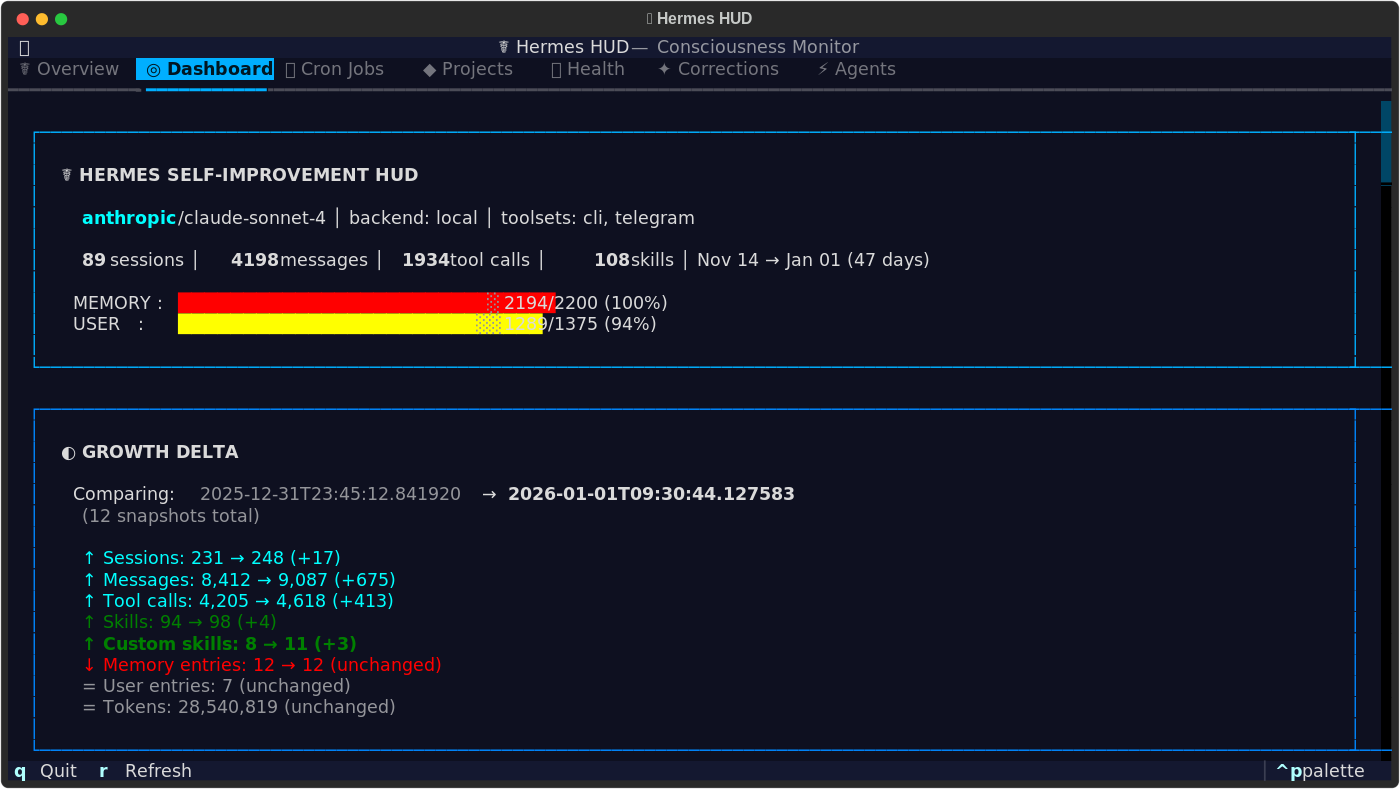
Task: Click the 'MEMORY :' label
Action: tap(118, 303)
